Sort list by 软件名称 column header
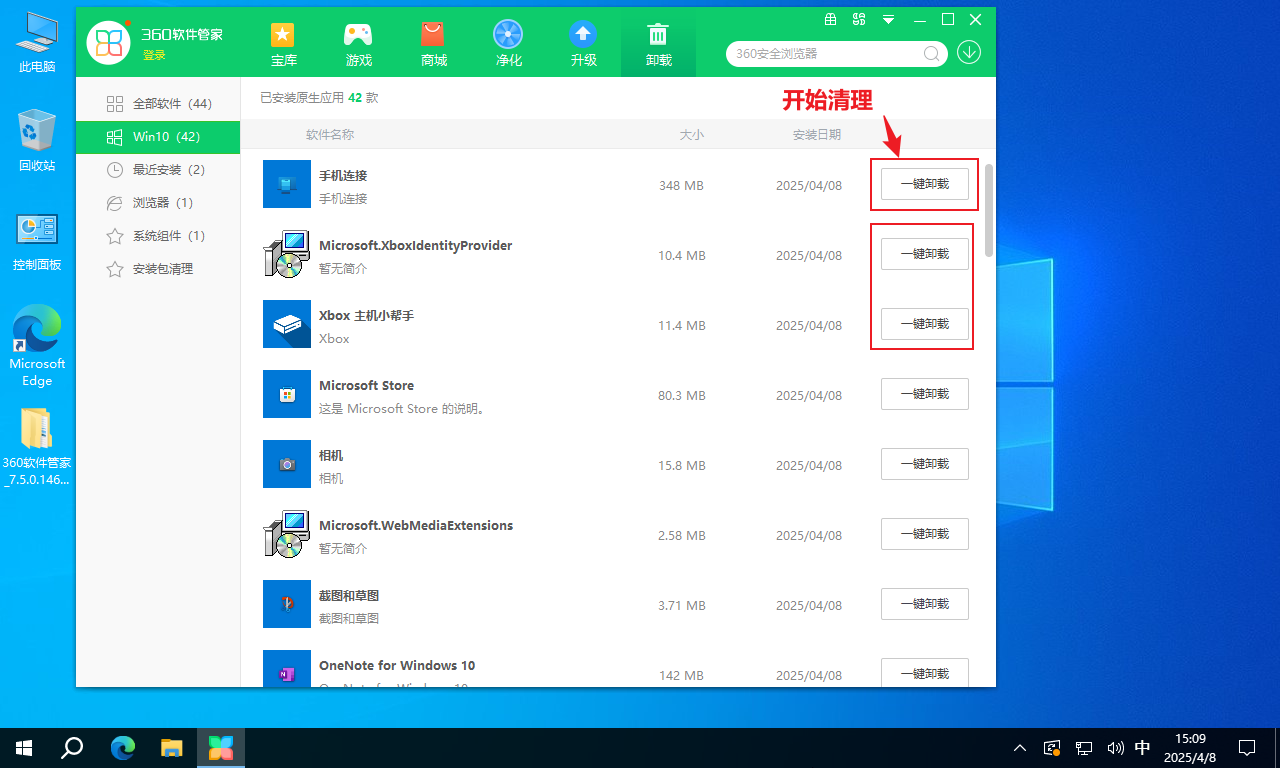 coord(330,134)
